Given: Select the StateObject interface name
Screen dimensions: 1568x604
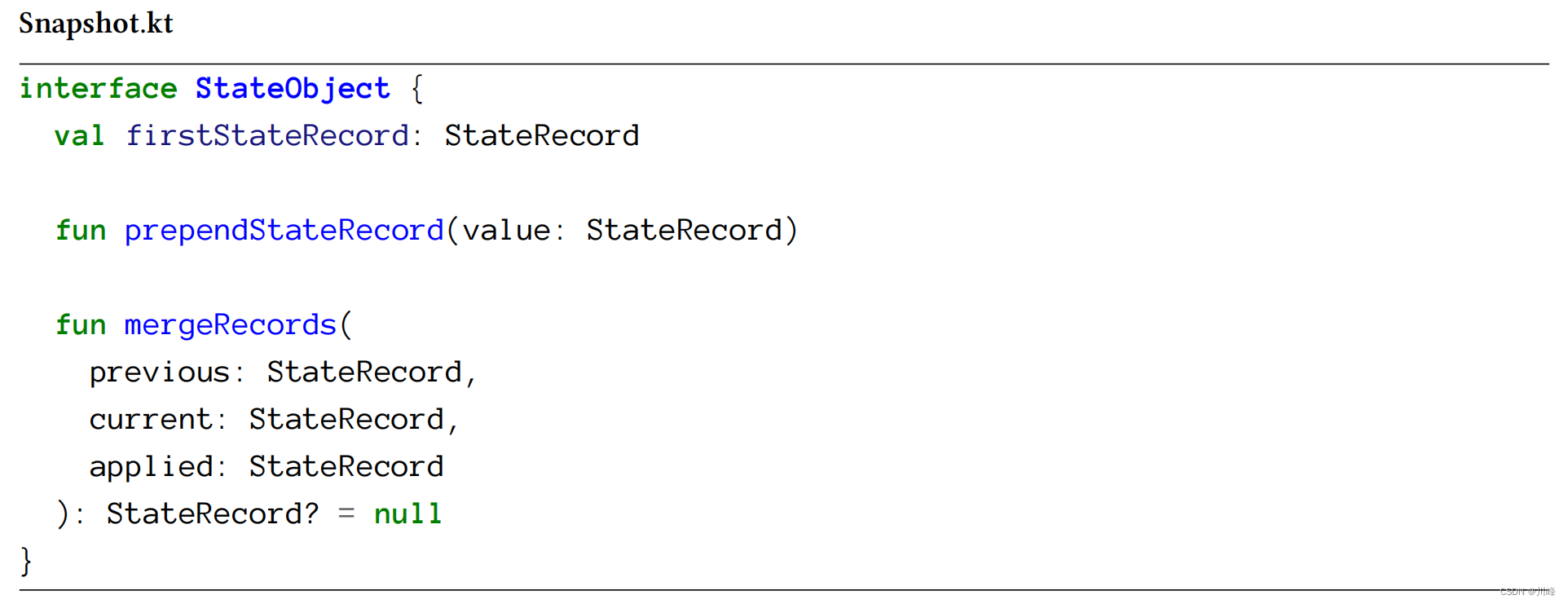Looking at the screenshot, I should 293,88.
